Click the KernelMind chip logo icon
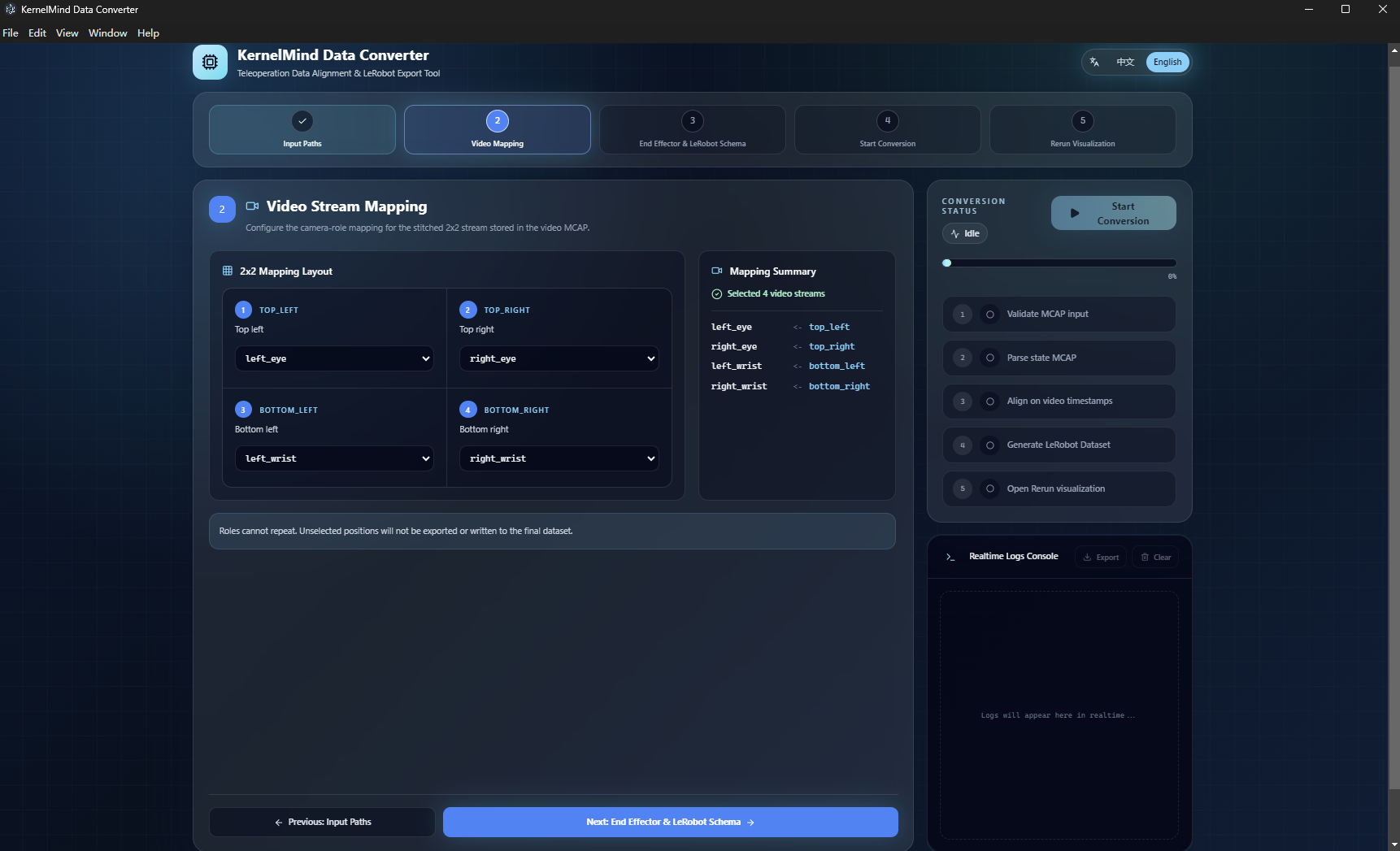The width and height of the screenshot is (1400, 851). [x=210, y=62]
